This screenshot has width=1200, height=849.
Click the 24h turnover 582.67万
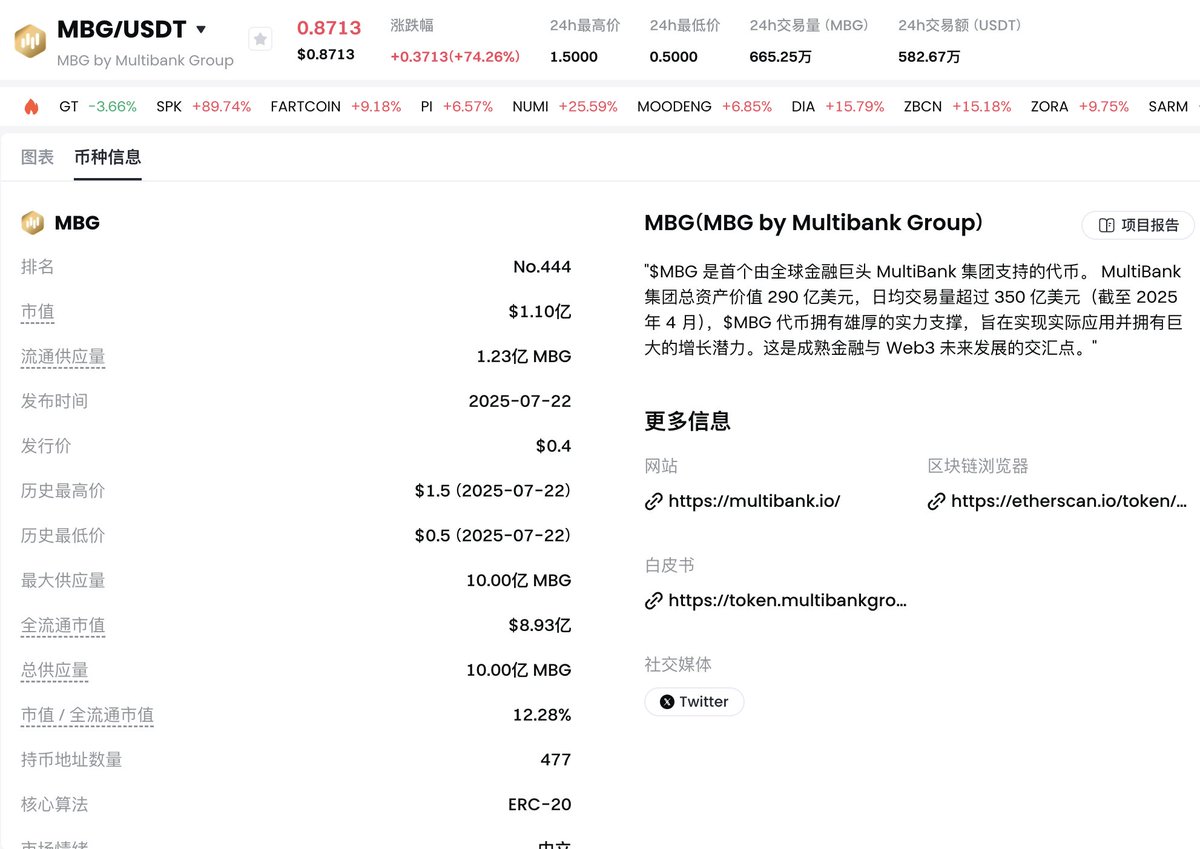tap(930, 56)
